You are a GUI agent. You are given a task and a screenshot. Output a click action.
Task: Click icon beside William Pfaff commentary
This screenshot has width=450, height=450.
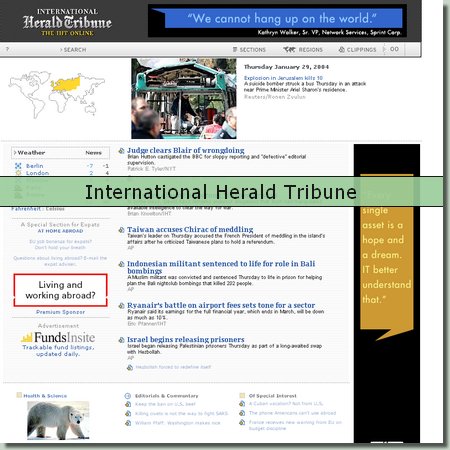[128, 423]
